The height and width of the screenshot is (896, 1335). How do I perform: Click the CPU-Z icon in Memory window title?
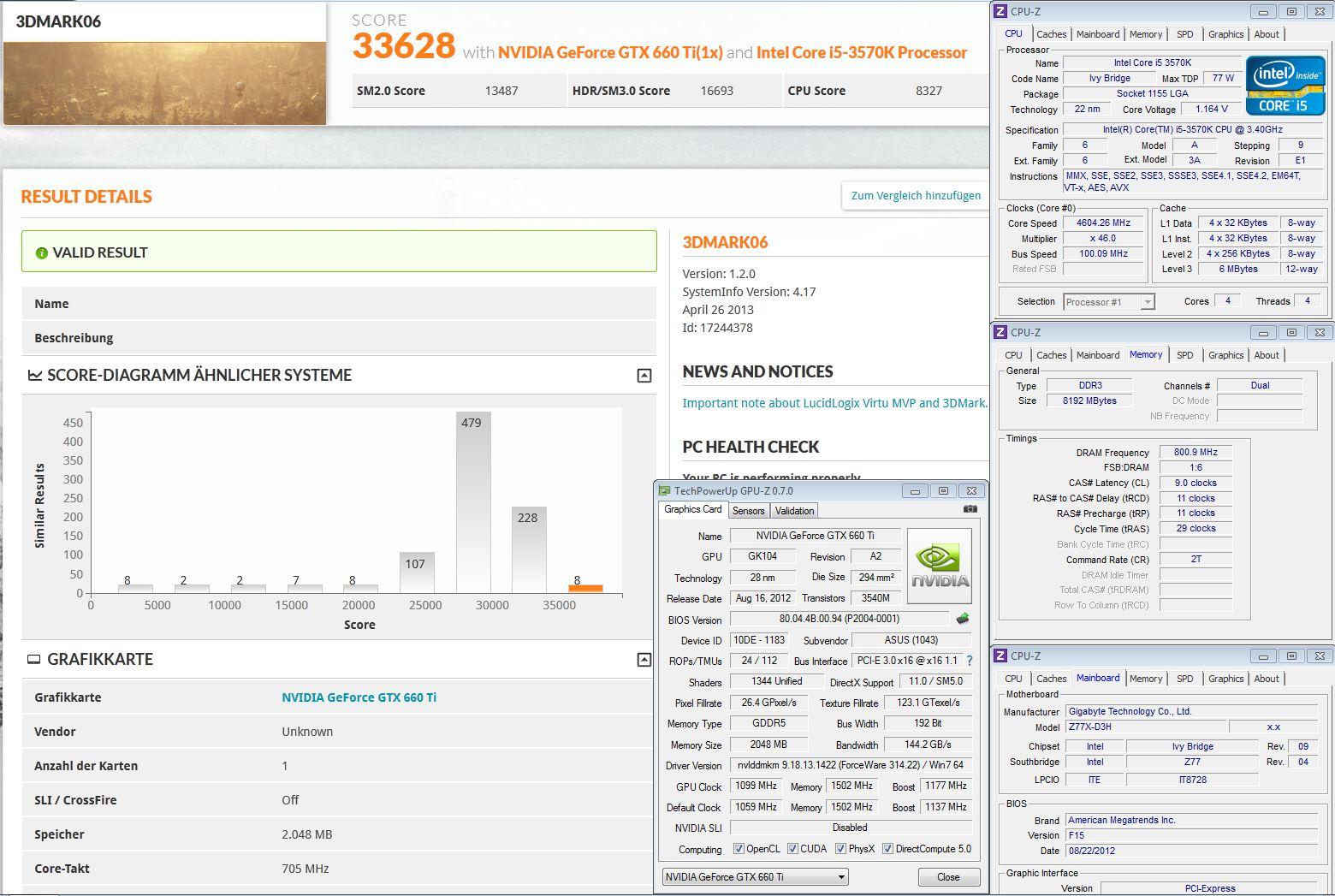click(1000, 332)
